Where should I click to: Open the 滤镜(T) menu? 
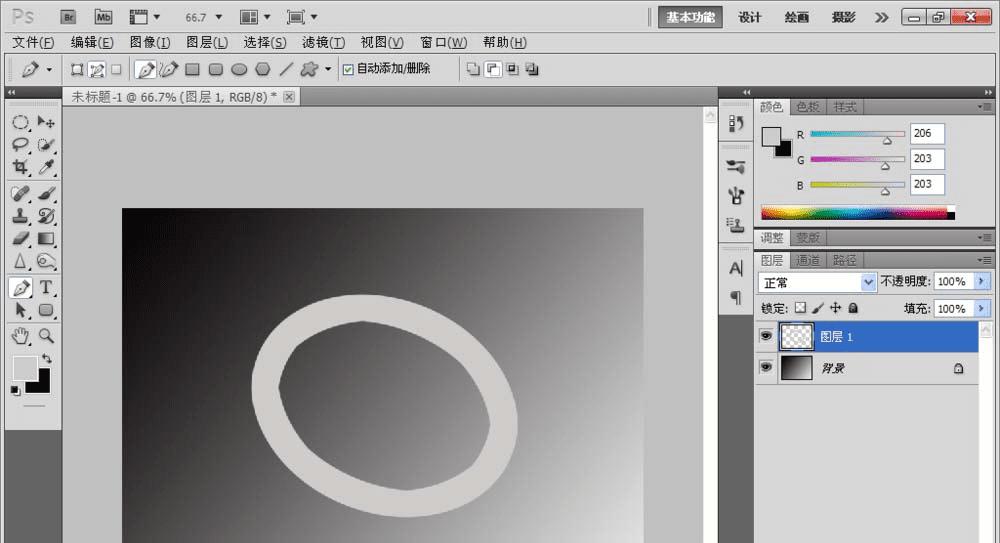pos(323,42)
